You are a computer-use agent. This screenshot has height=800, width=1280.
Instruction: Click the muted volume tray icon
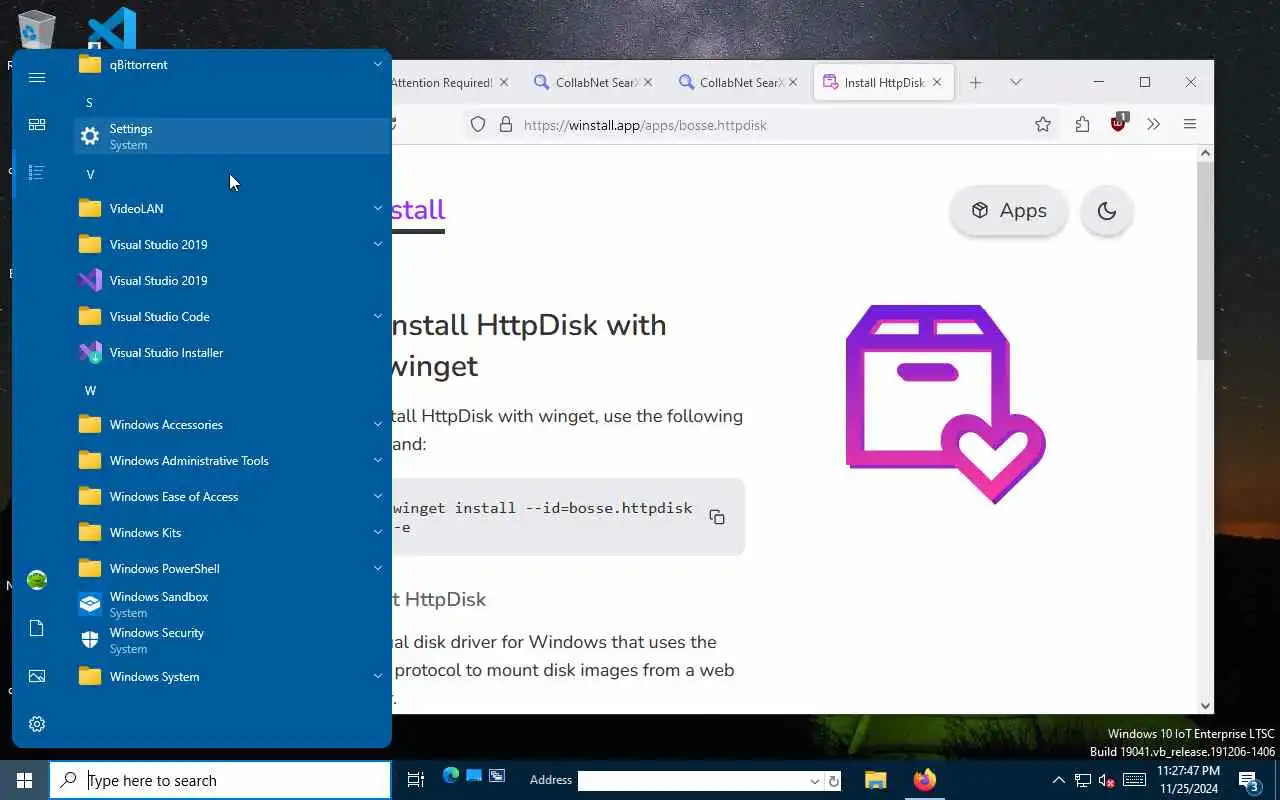pyautogui.click(x=1107, y=781)
